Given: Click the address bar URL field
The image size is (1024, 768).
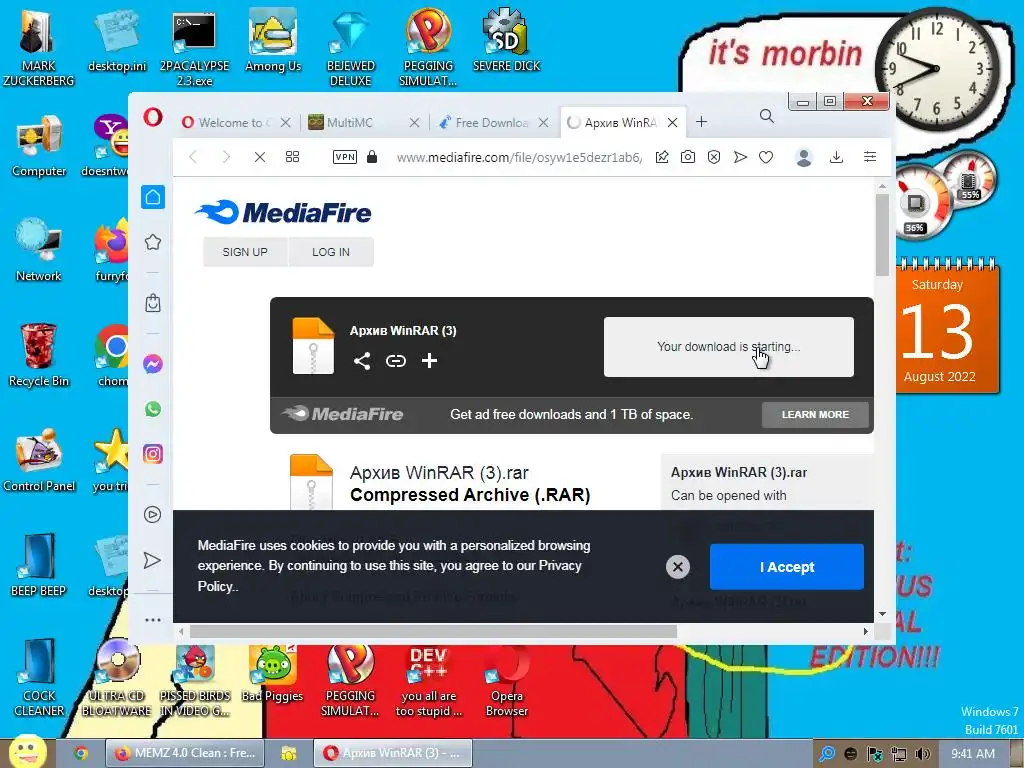Looking at the screenshot, I should [519, 157].
